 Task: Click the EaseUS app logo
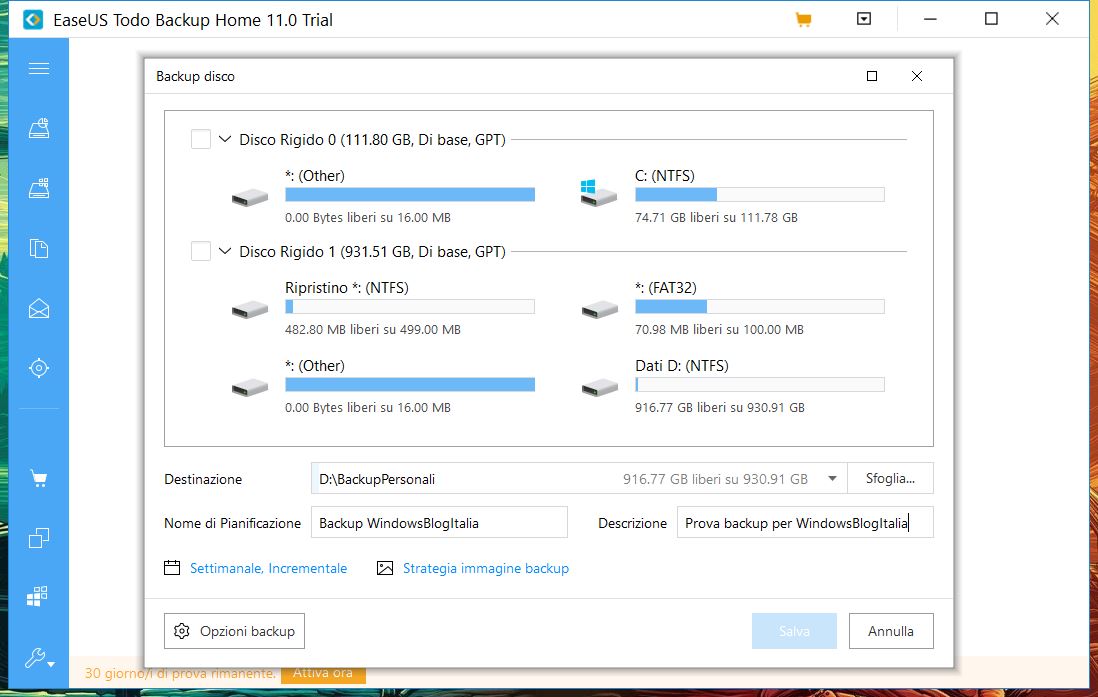pyautogui.click(x=32, y=20)
